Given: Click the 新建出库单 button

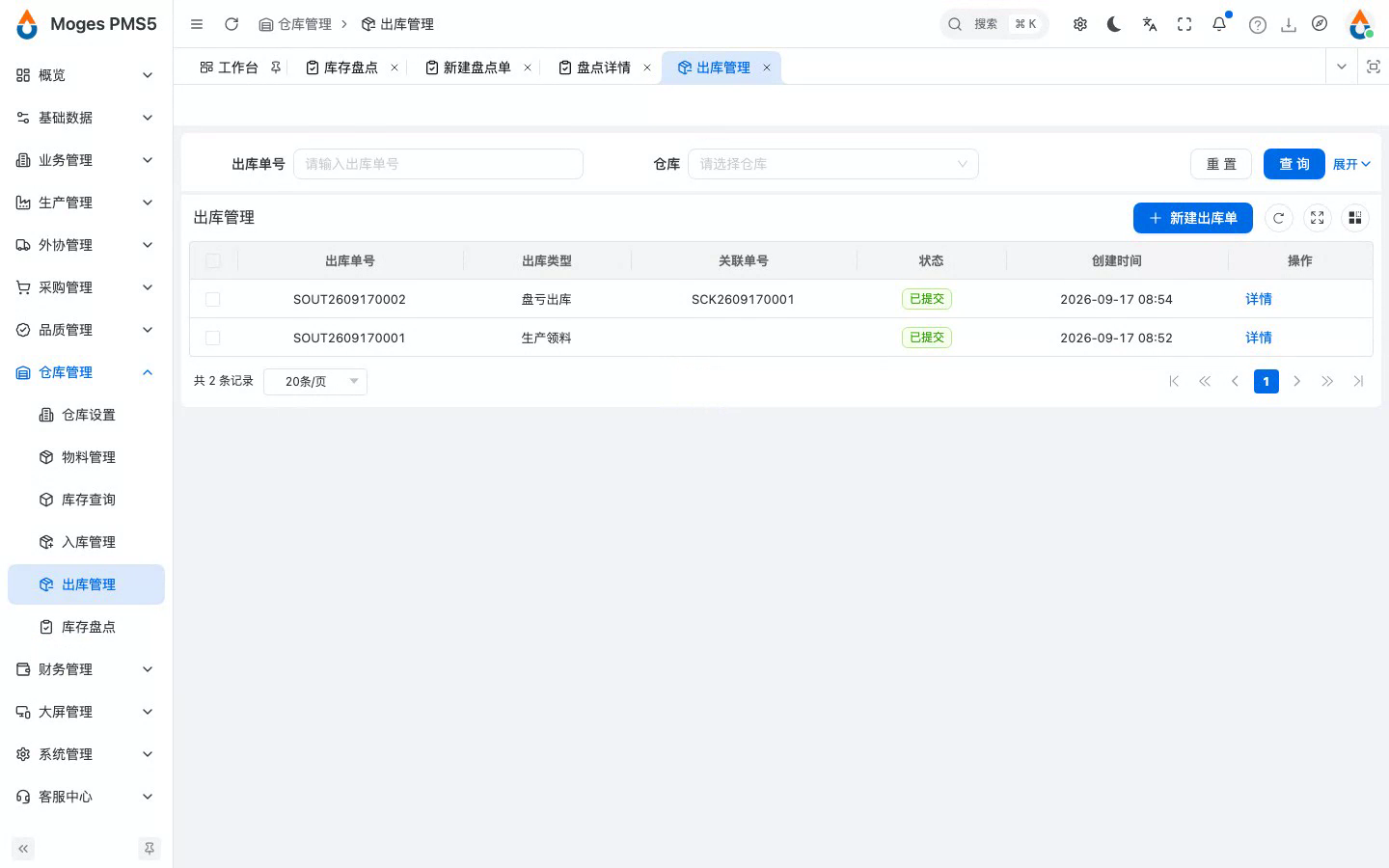Looking at the screenshot, I should (x=1192, y=218).
